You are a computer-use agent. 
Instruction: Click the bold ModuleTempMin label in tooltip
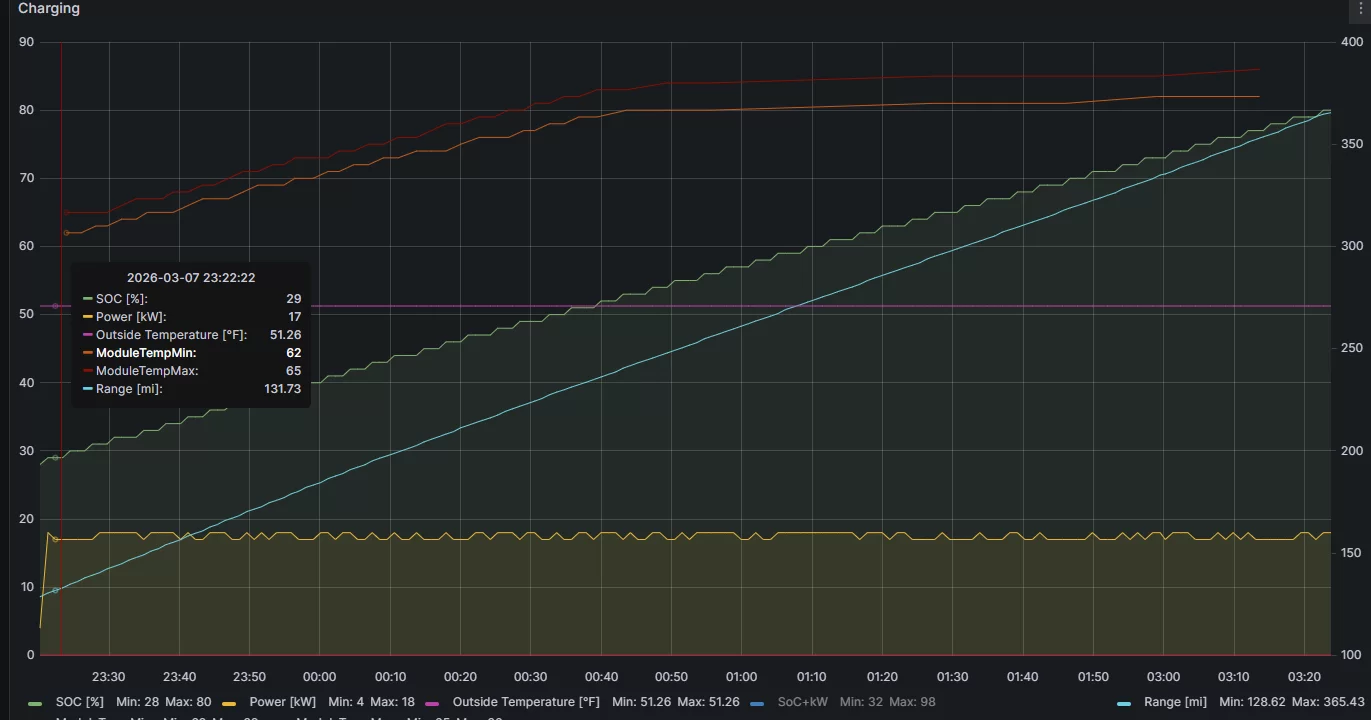[x=146, y=353]
